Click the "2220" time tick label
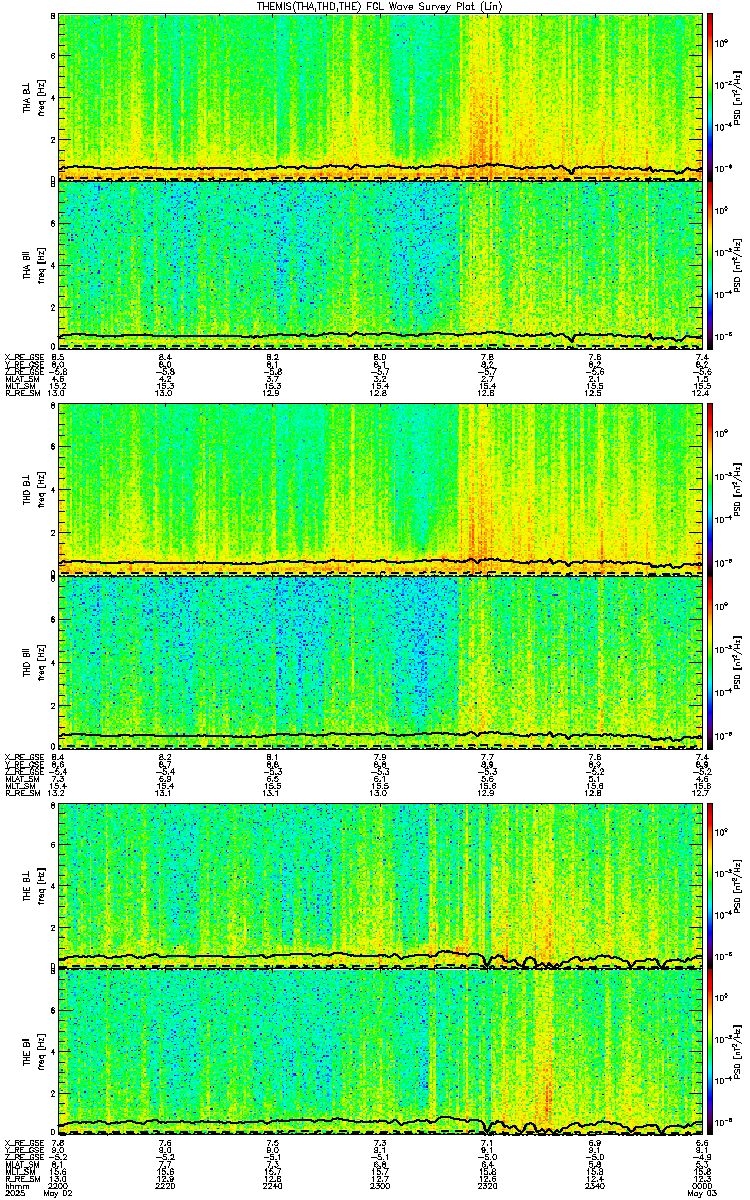Viewport: 750px width, 1200px height. coord(167,1187)
